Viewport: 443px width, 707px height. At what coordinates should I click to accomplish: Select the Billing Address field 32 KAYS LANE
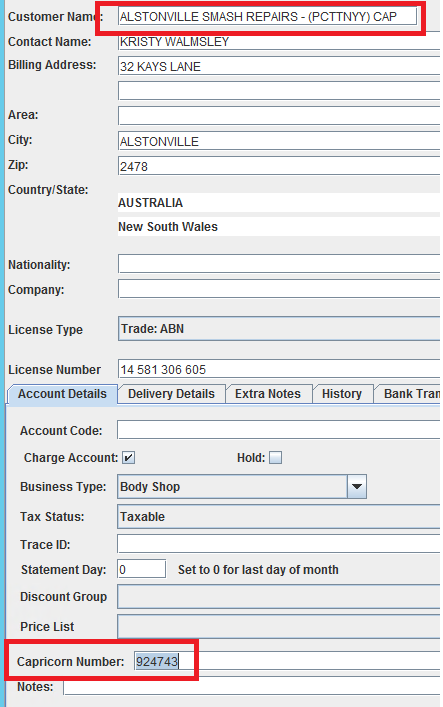[279, 66]
